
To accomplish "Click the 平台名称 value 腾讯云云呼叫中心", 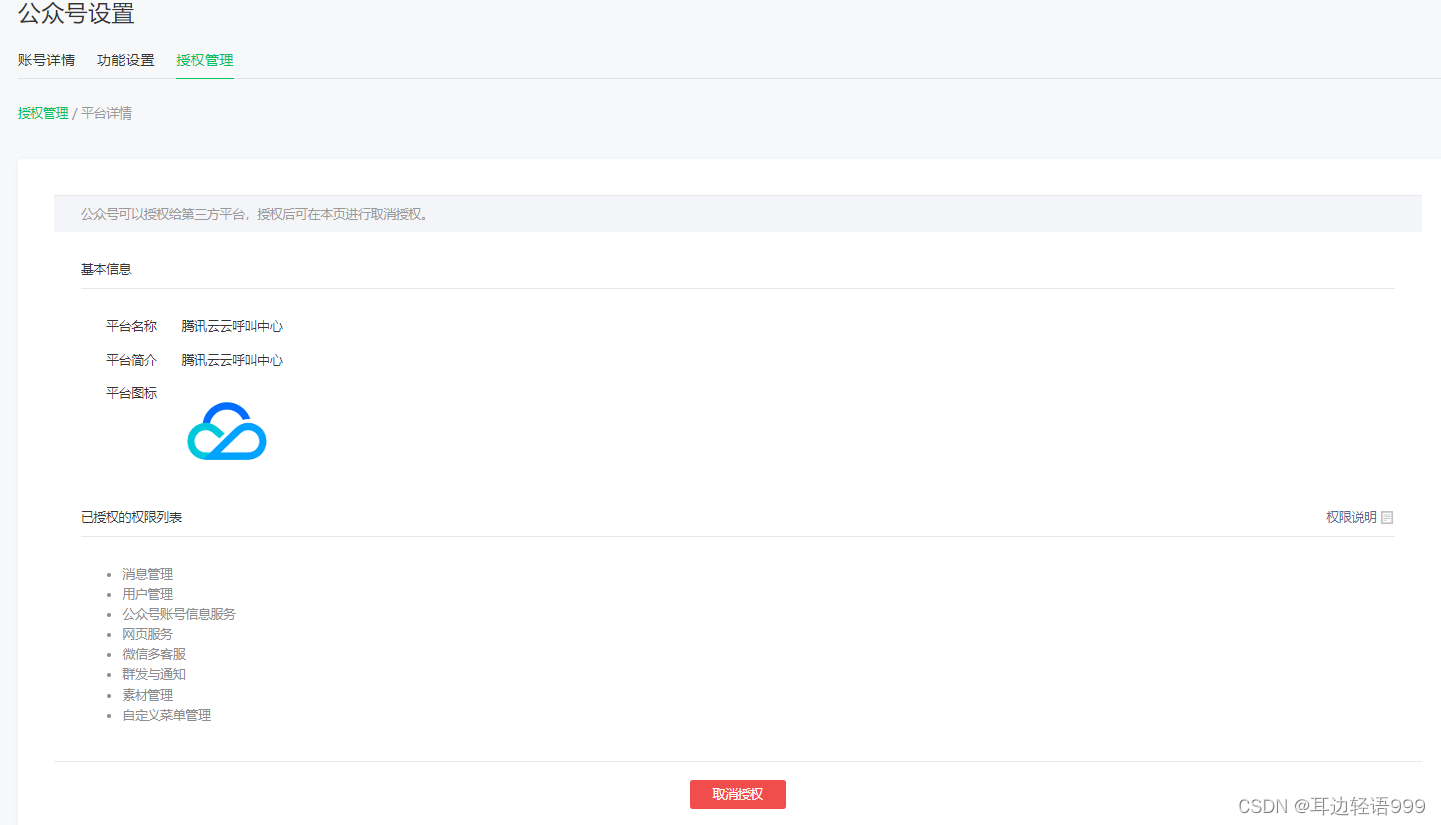I will pyautogui.click(x=233, y=326).
